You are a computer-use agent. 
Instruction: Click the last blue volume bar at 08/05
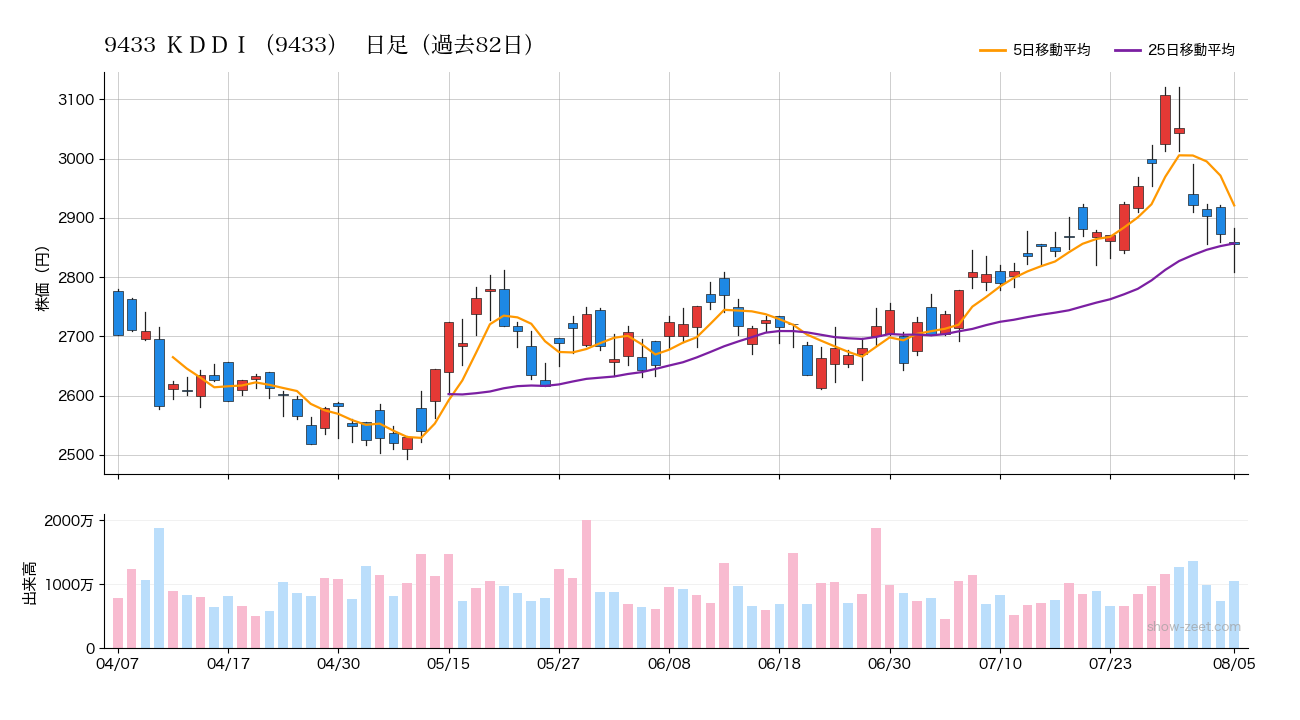point(1234,615)
